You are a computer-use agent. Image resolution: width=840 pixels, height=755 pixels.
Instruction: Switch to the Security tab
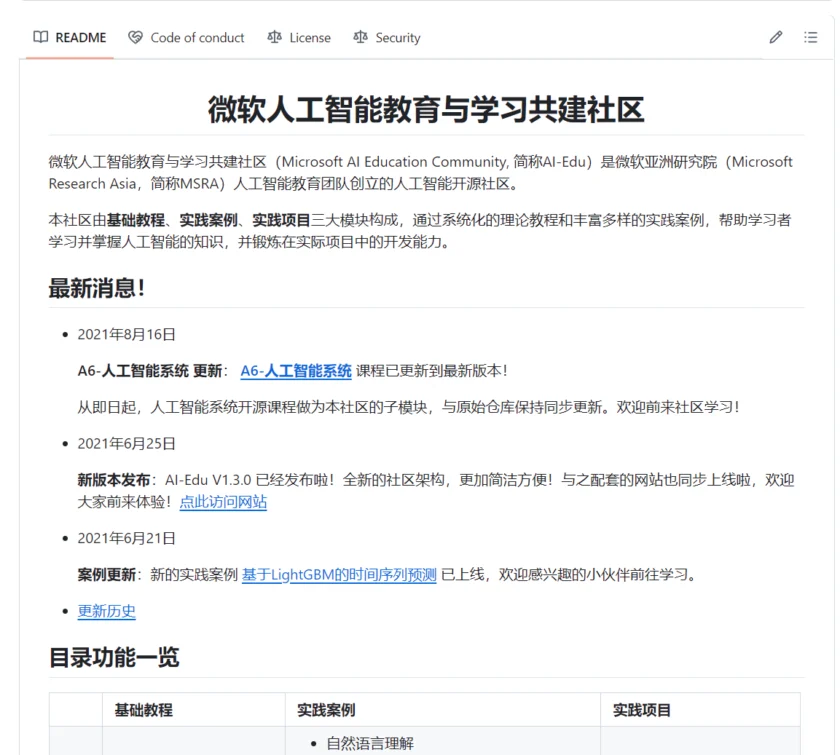[x=387, y=38]
